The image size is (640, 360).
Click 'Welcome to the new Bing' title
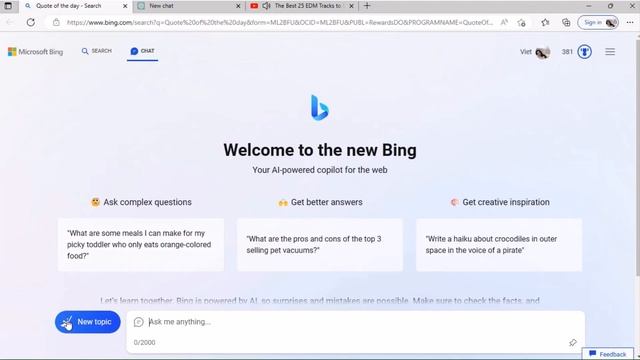click(320, 150)
